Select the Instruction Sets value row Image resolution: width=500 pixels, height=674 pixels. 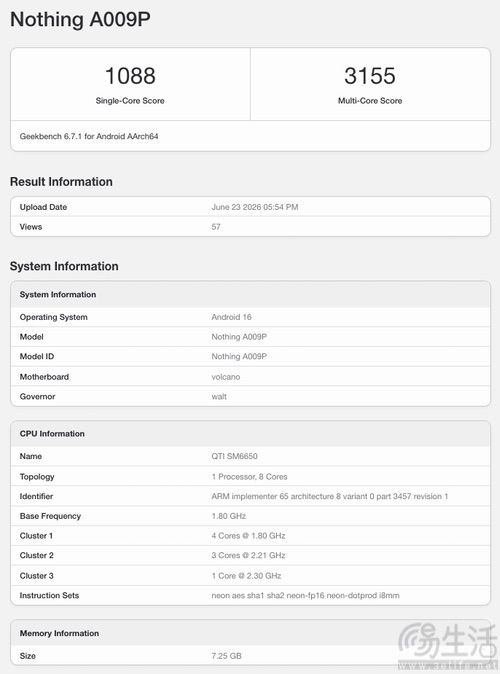click(250, 595)
